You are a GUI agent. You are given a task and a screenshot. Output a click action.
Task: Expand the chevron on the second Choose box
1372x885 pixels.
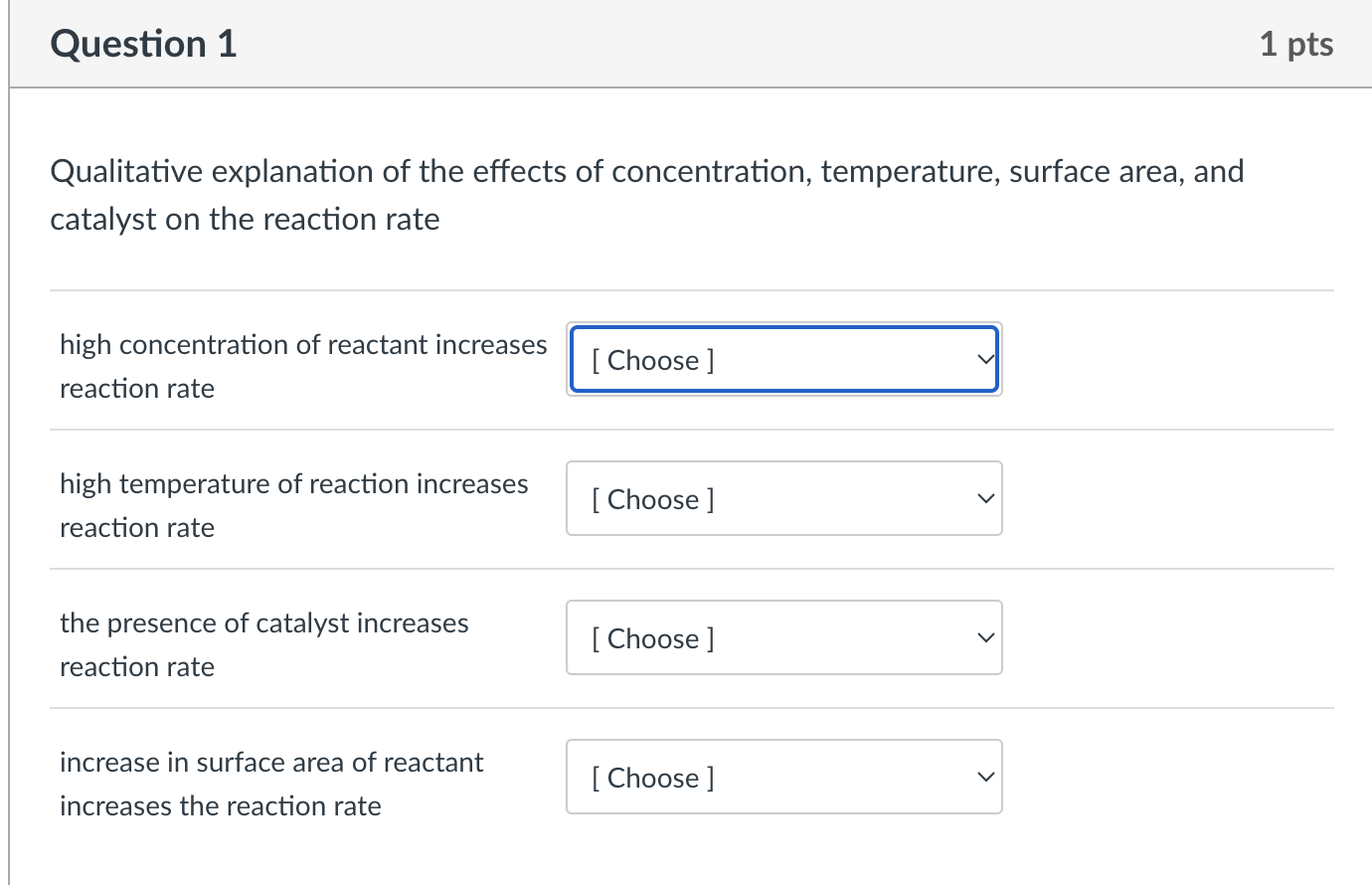(x=982, y=498)
